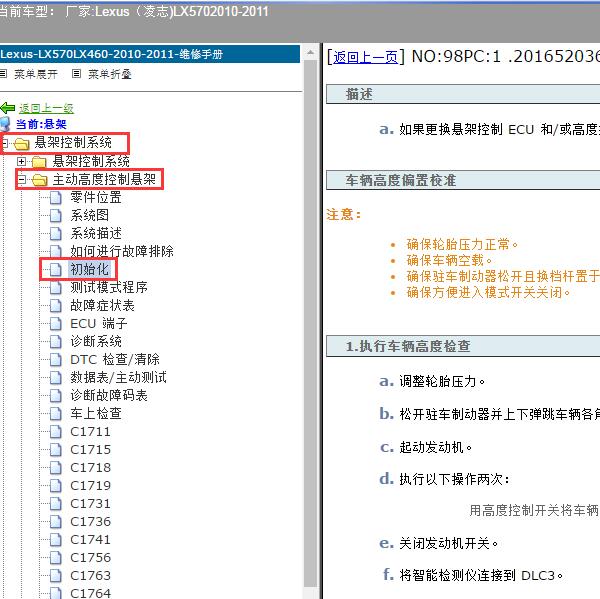Image resolution: width=600 pixels, height=599 pixels.
Task: Open the DTC 检查/清除 page
Action: pyautogui.click(x=115, y=359)
